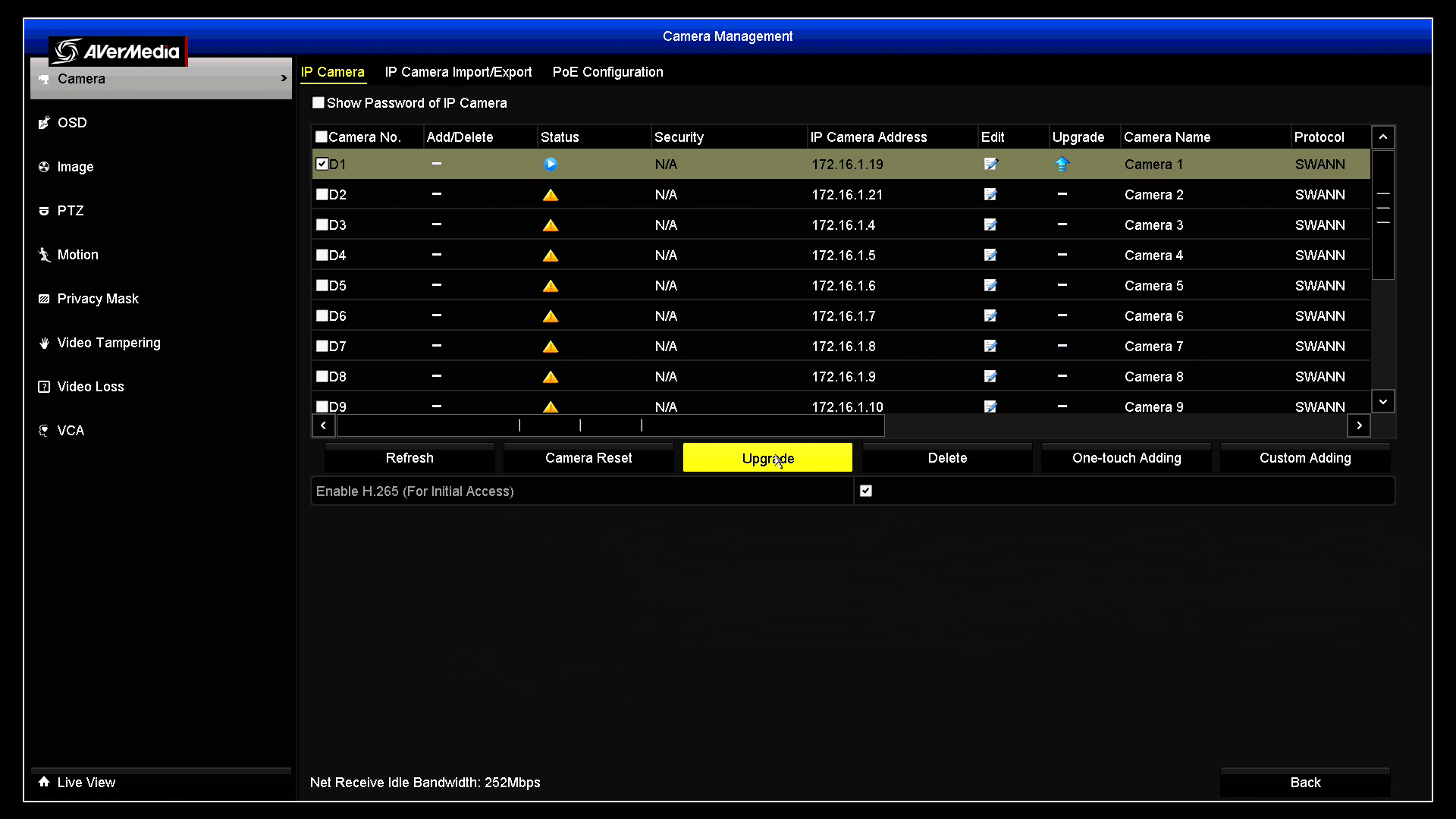Check the D3 camera checkbox
The height and width of the screenshot is (819, 1456).
pyautogui.click(x=322, y=224)
